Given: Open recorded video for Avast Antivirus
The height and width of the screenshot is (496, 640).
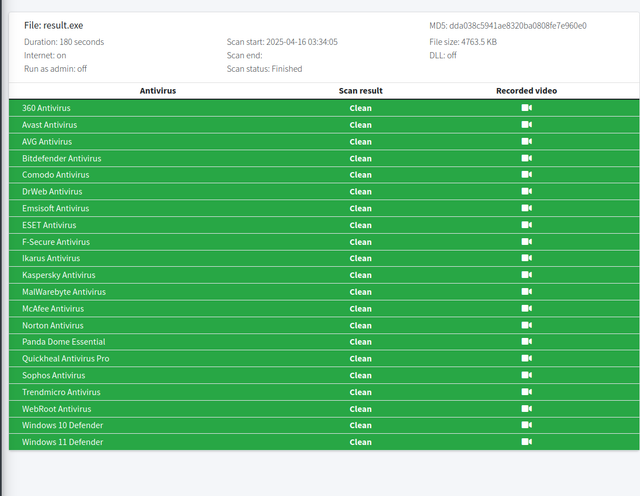Looking at the screenshot, I should [x=527, y=125].
